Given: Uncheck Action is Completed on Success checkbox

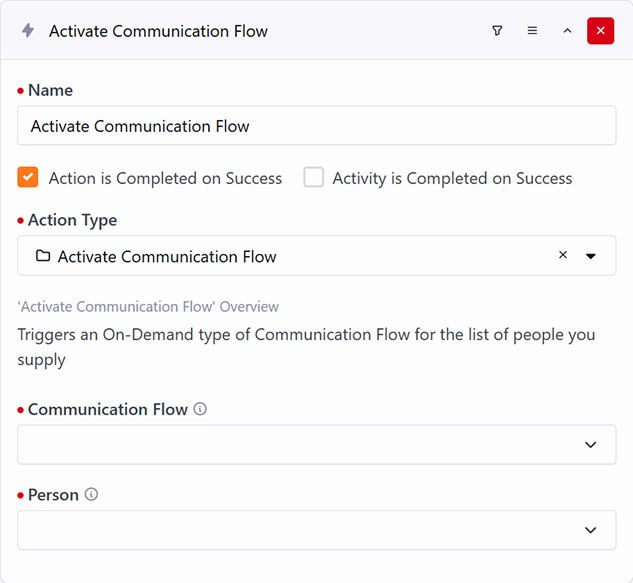Looking at the screenshot, I should 28,177.
